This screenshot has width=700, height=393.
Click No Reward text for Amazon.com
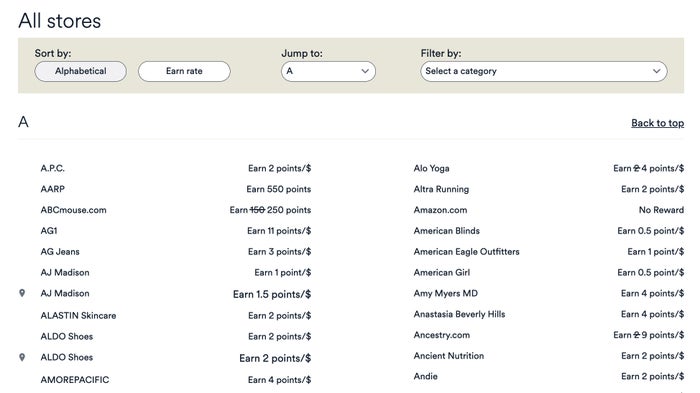point(661,210)
